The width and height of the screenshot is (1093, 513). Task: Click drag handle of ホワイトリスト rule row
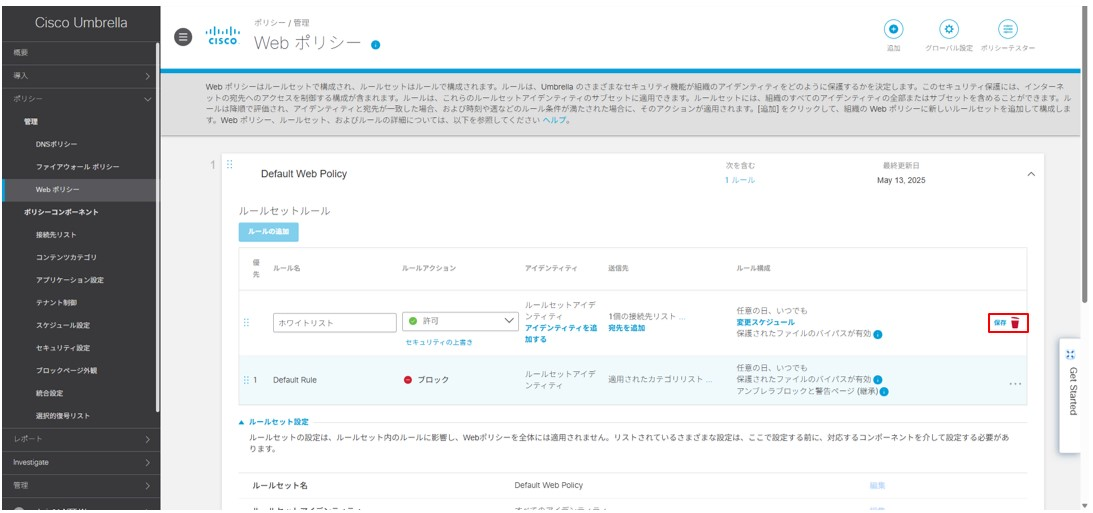246,323
